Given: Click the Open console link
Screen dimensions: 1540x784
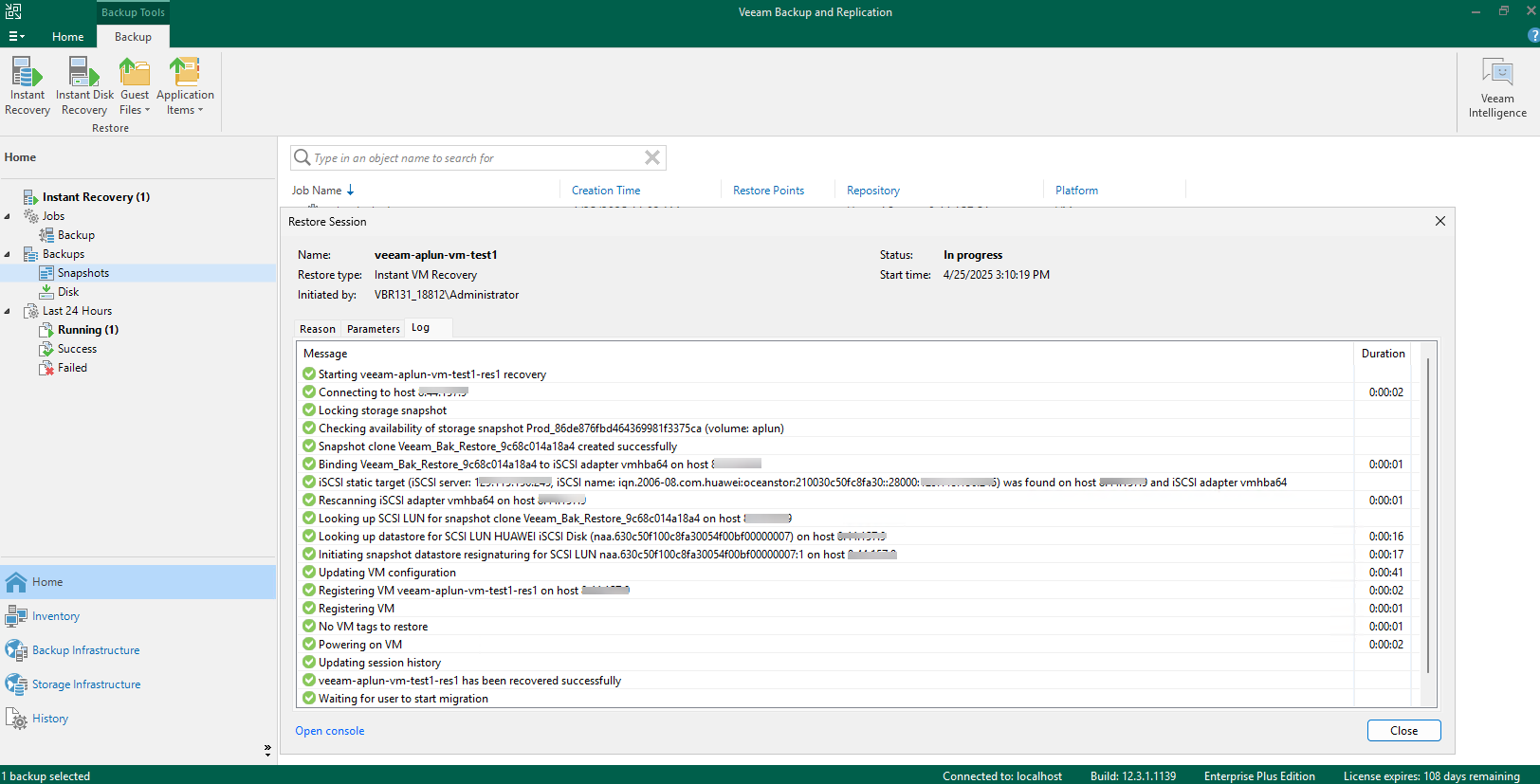Looking at the screenshot, I should click(x=329, y=731).
